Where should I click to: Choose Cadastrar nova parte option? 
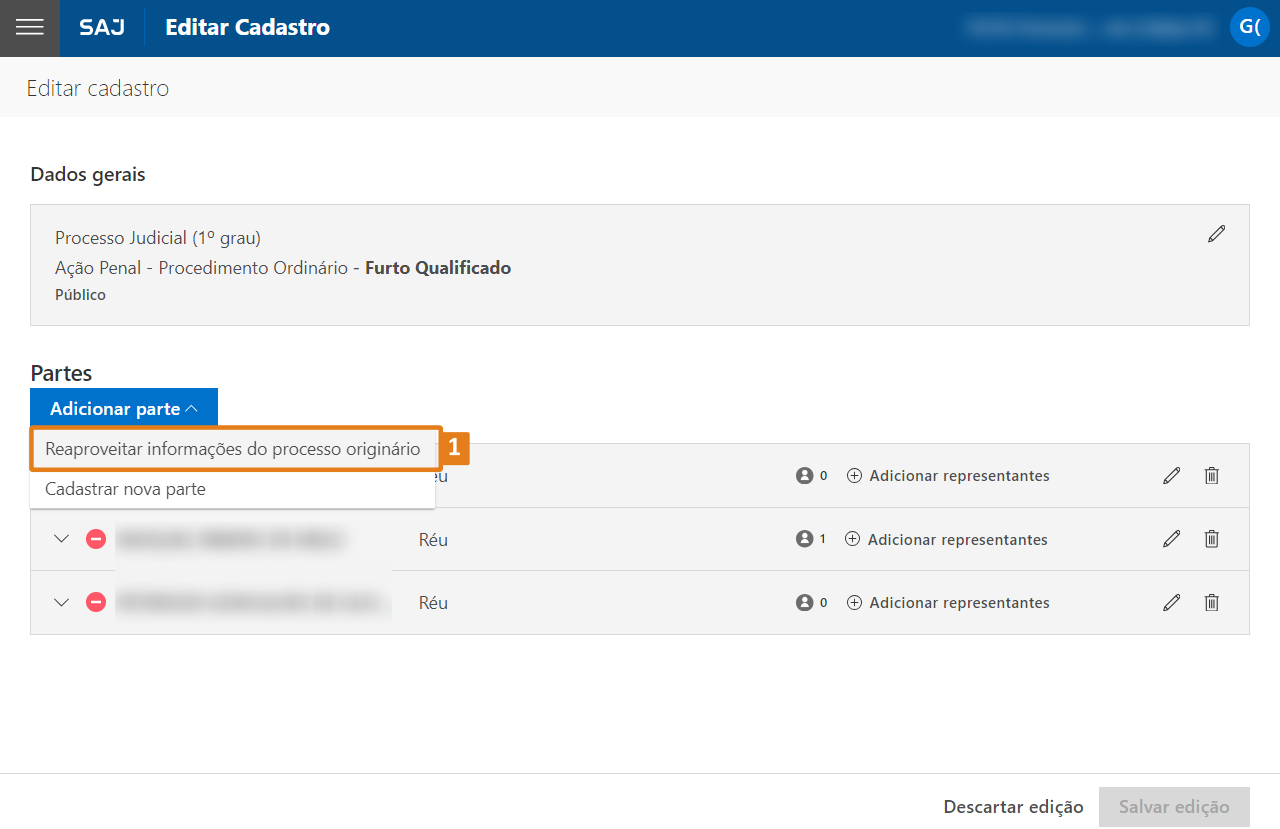[x=125, y=489]
